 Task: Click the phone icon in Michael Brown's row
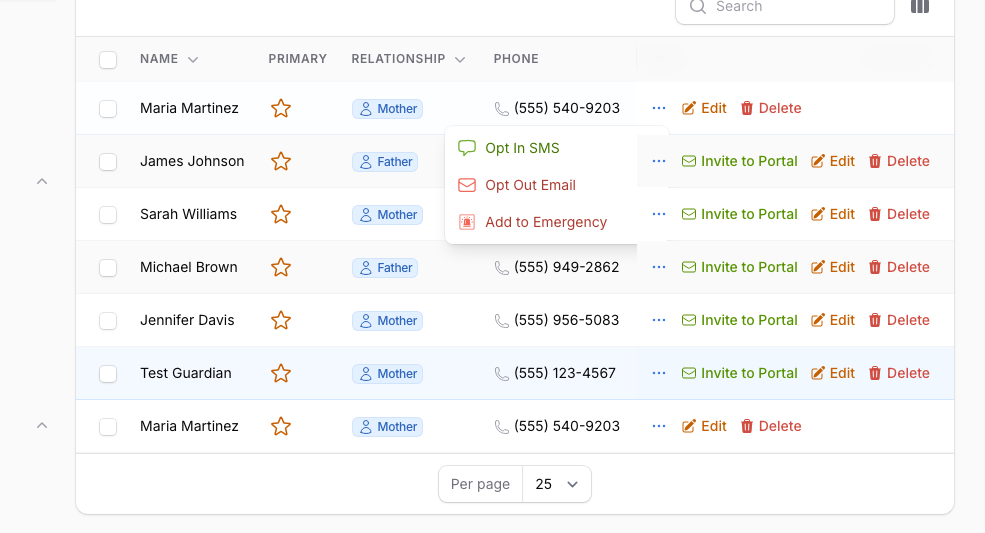click(x=502, y=268)
